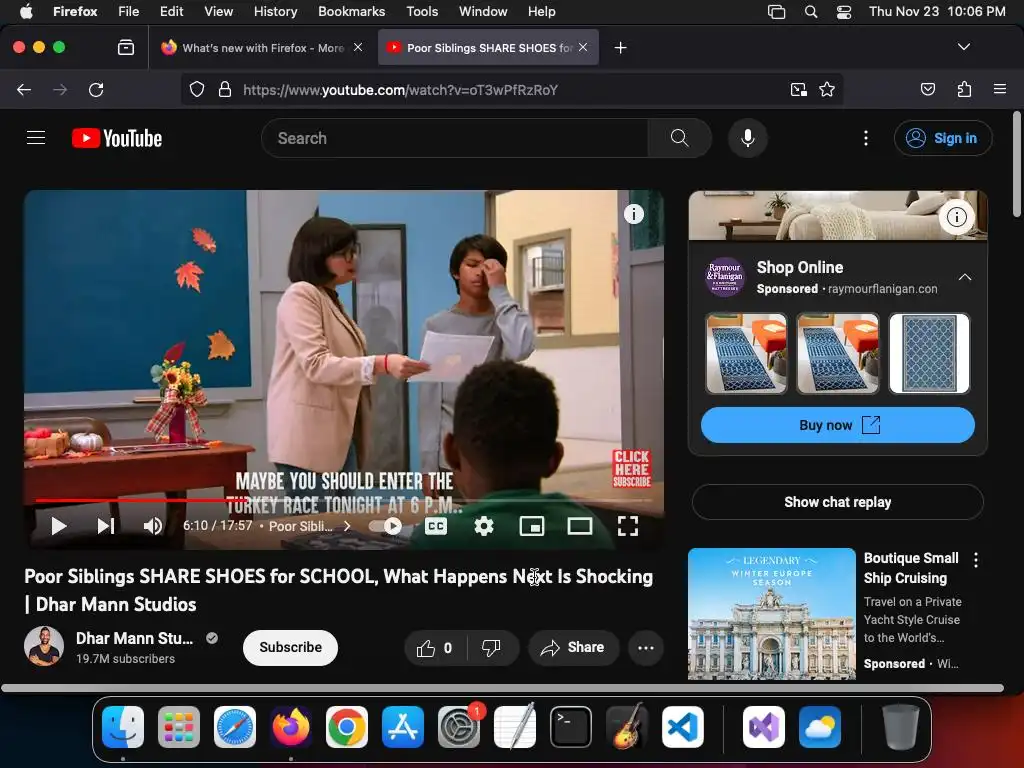Click Buy now in the ad

click(837, 425)
